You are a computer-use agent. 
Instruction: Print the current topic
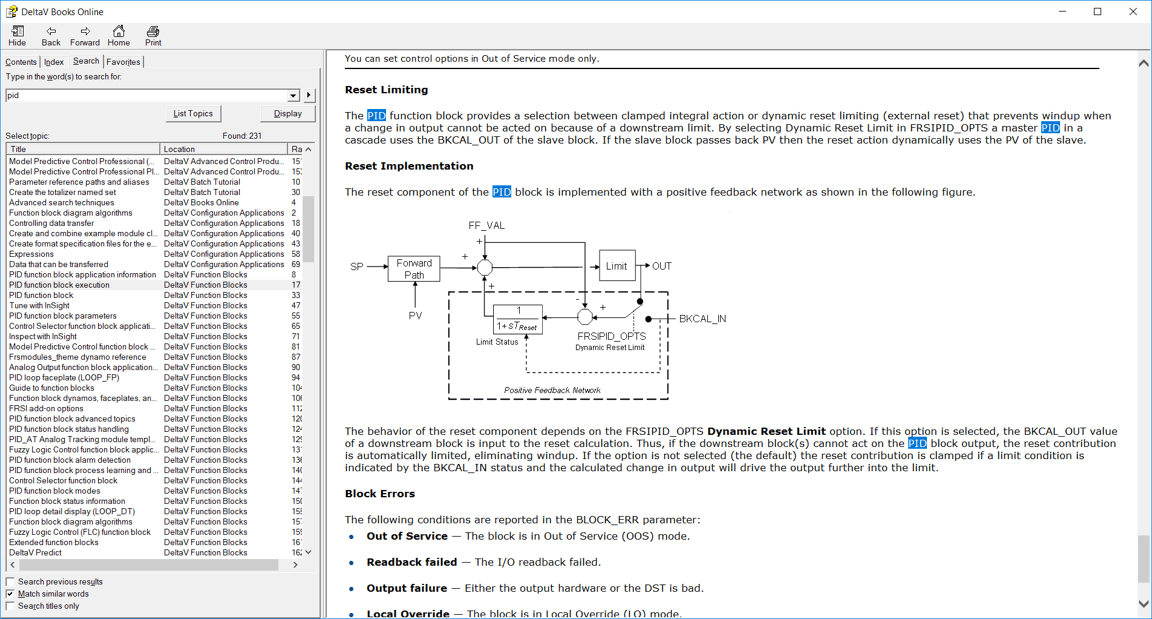tap(153, 35)
